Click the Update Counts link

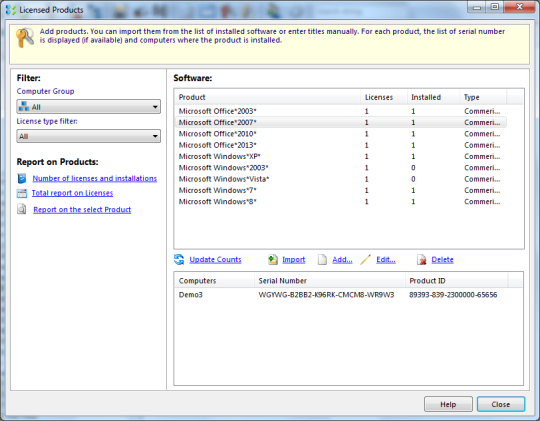(215, 259)
